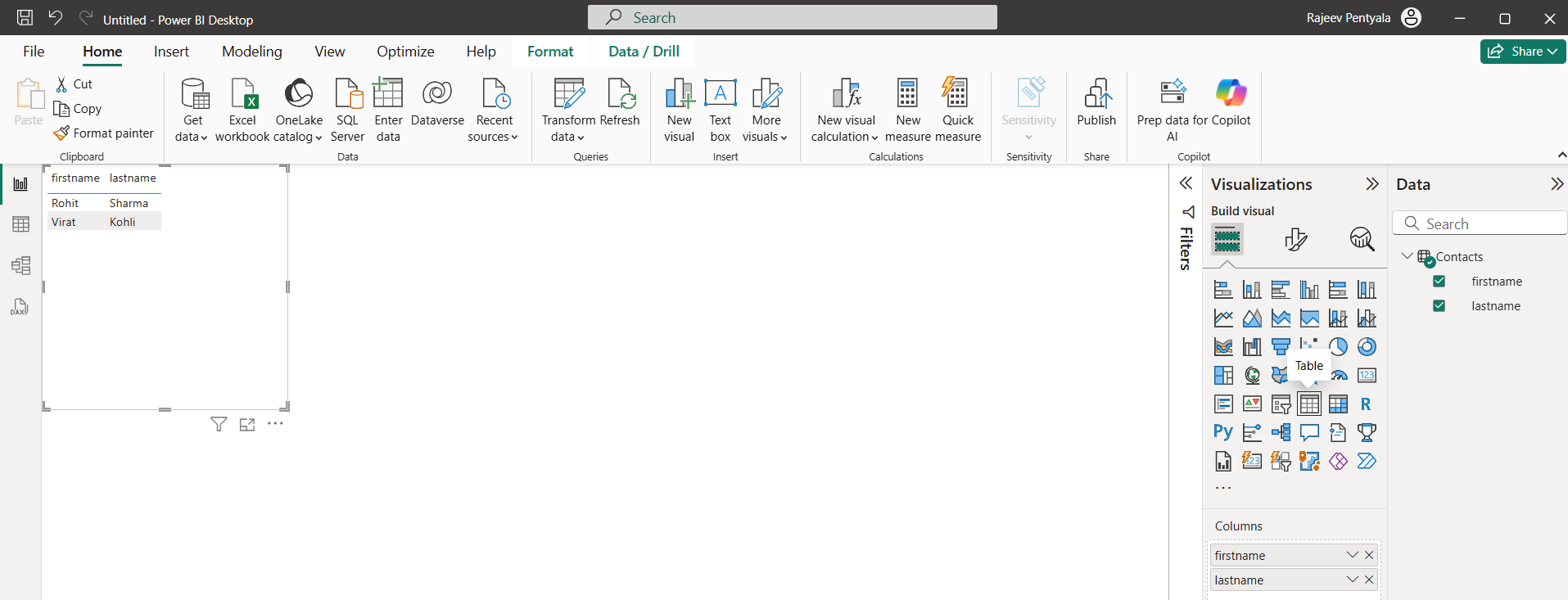Uncheck the lastname field checkbox
Screen dimensions: 1568x600
click(x=1439, y=306)
